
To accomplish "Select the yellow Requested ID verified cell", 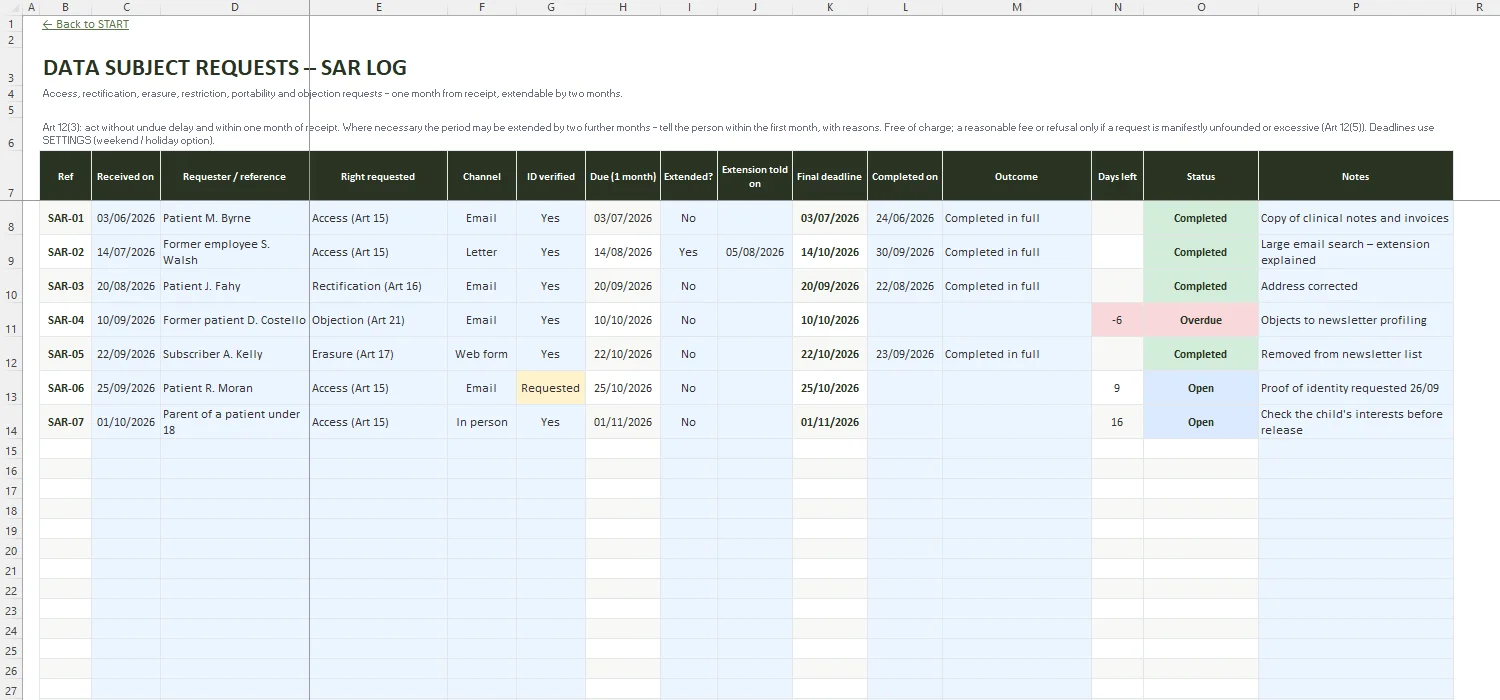I will 550,388.
